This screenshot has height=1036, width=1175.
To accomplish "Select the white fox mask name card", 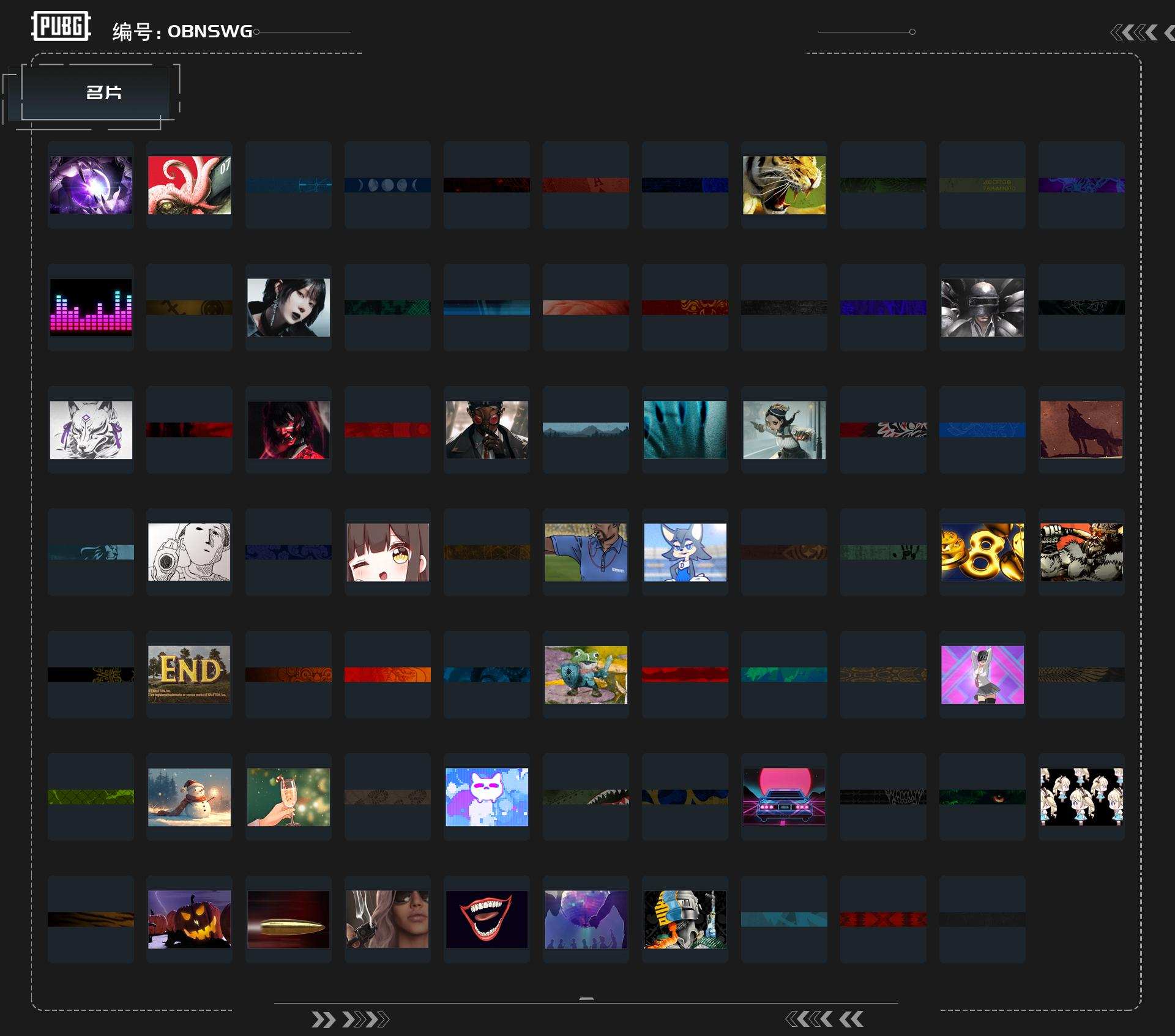I will [91, 430].
